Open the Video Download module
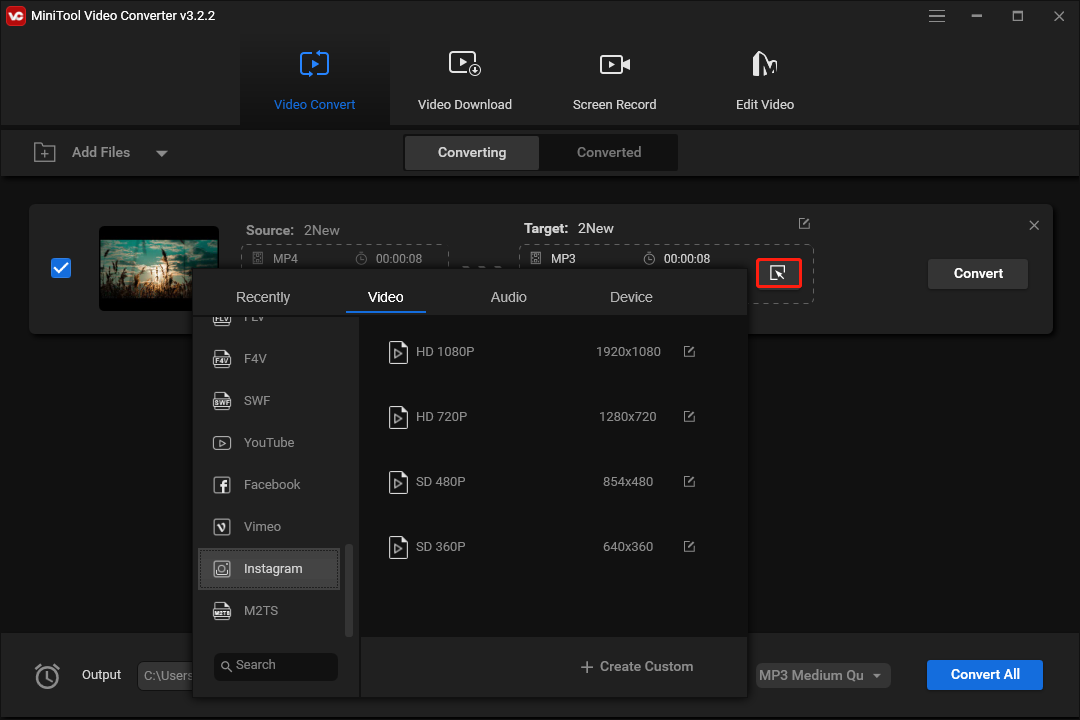Viewport: 1080px width, 720px height. (x=464, y=80)
